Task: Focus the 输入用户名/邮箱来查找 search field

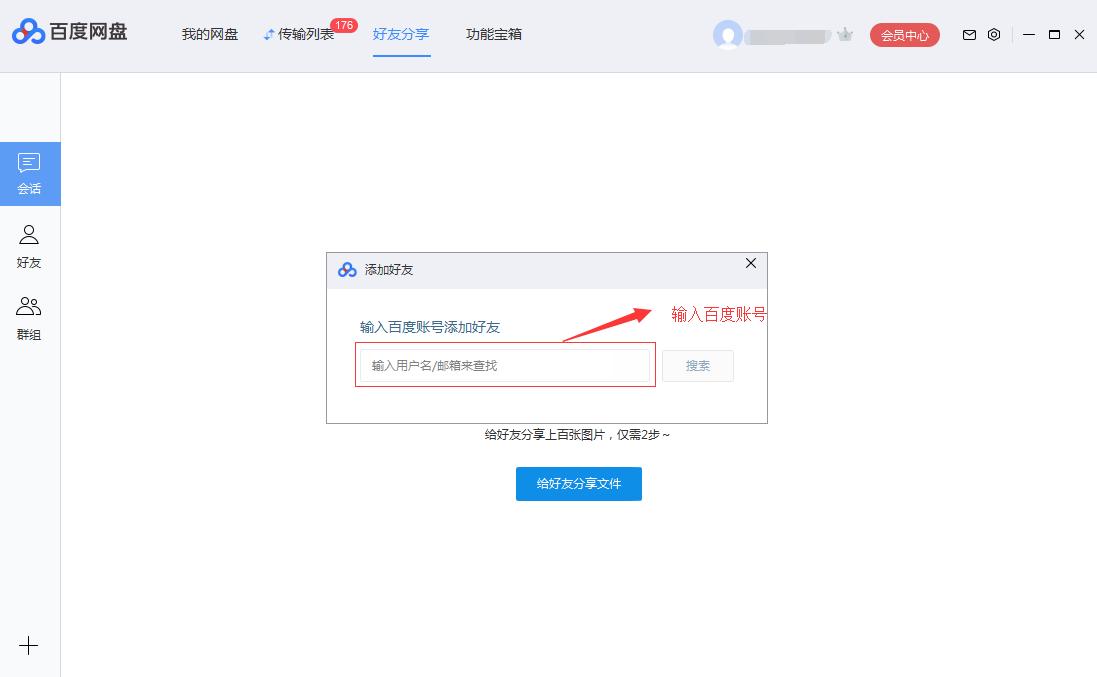Action: click(505, 365)
